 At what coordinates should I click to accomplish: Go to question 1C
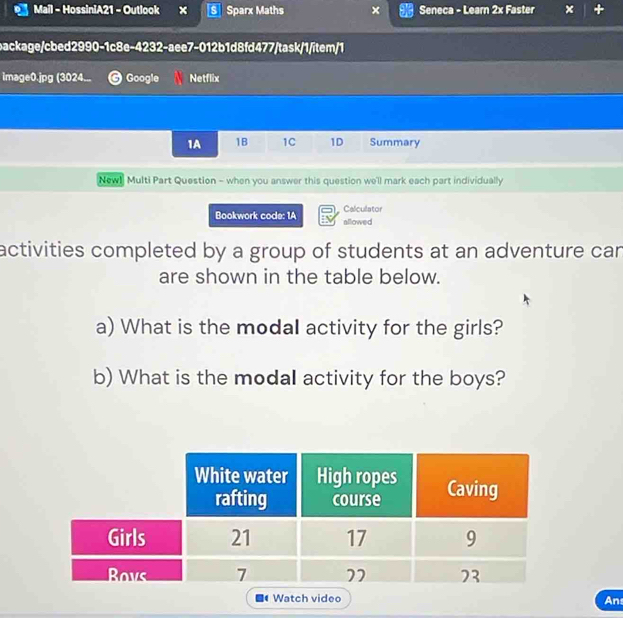(289, 142)
